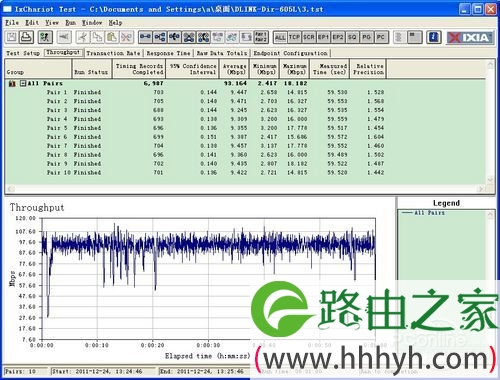This screenshot has height=380, width=500.
Task: Click the Print toolbar icon
Action: (26, 37)
